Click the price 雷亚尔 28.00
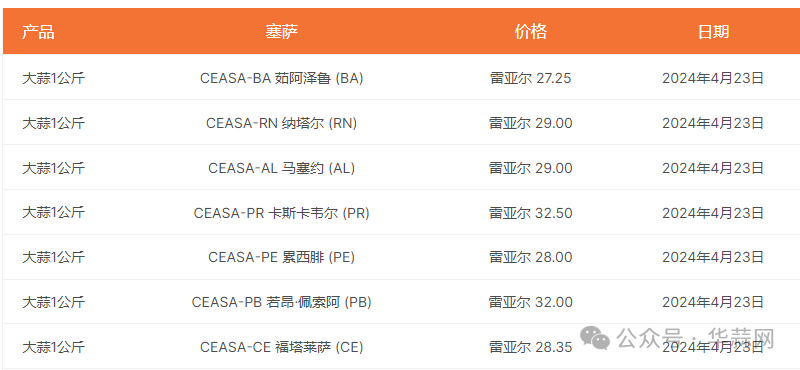 530,257
